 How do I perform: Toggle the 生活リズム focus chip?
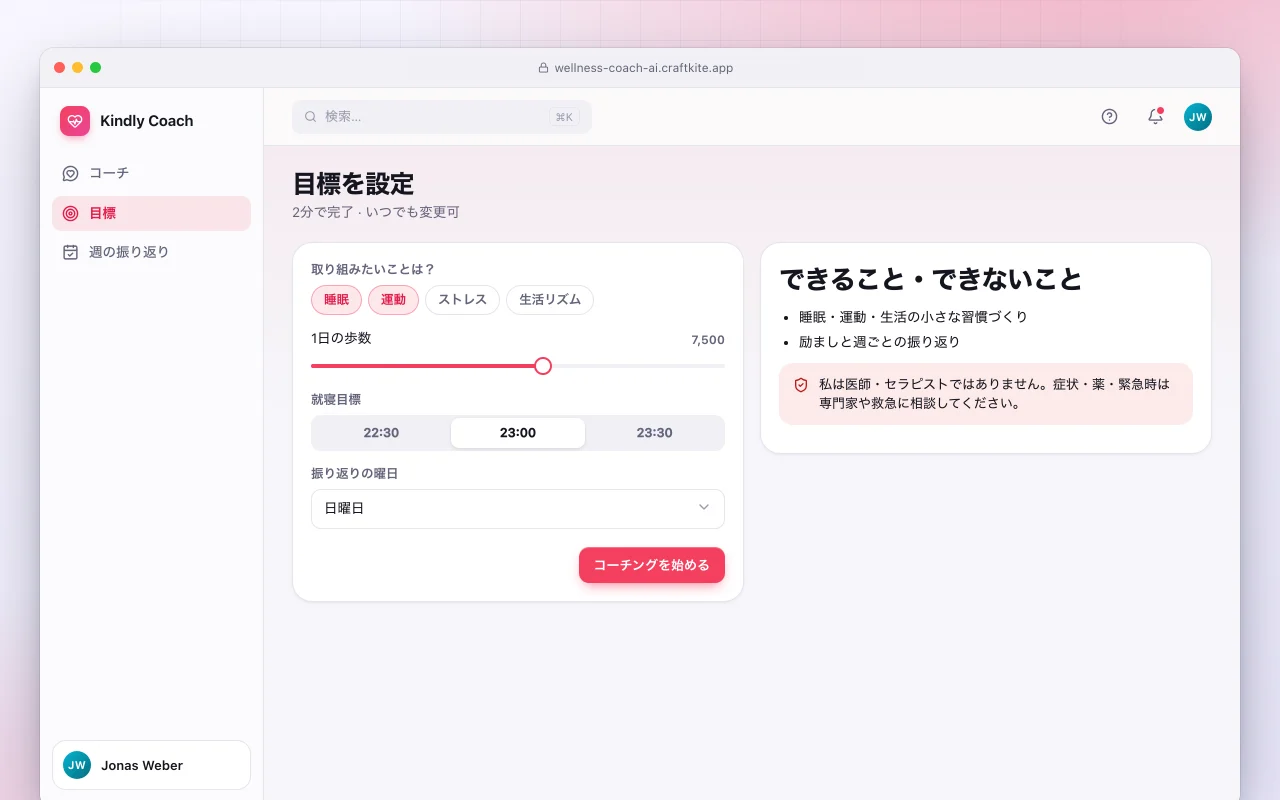click(550, 300)
